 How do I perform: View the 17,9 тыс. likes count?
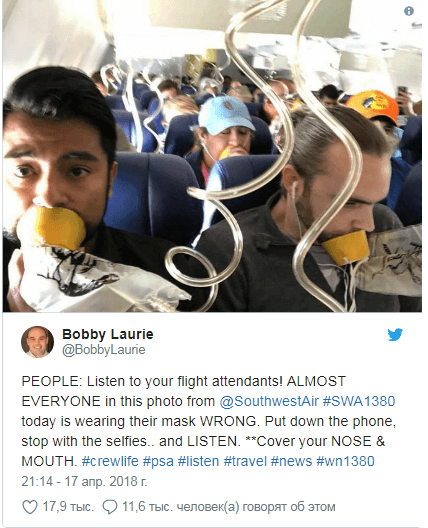click(x=67, y=507)
